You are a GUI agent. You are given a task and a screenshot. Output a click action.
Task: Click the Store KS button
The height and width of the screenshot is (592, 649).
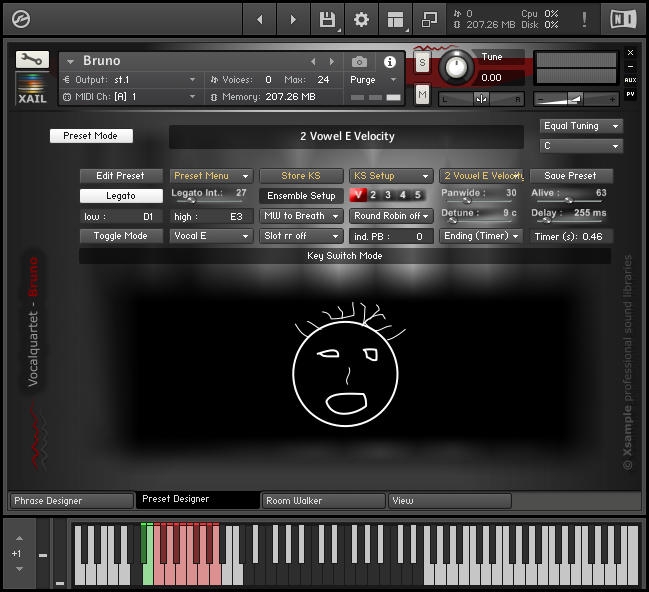click(301, 176)
